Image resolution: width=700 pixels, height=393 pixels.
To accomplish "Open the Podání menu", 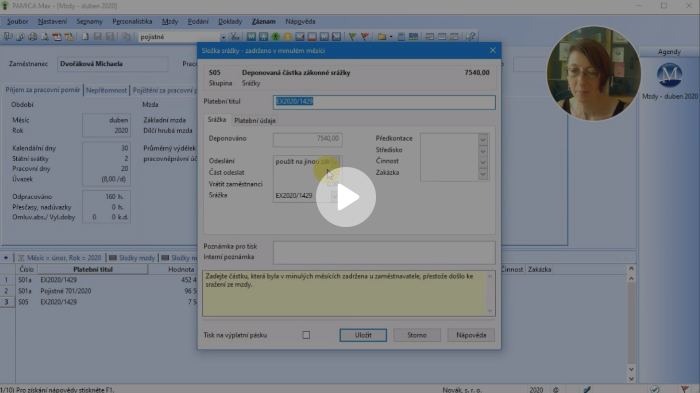I will click(198, 21).
